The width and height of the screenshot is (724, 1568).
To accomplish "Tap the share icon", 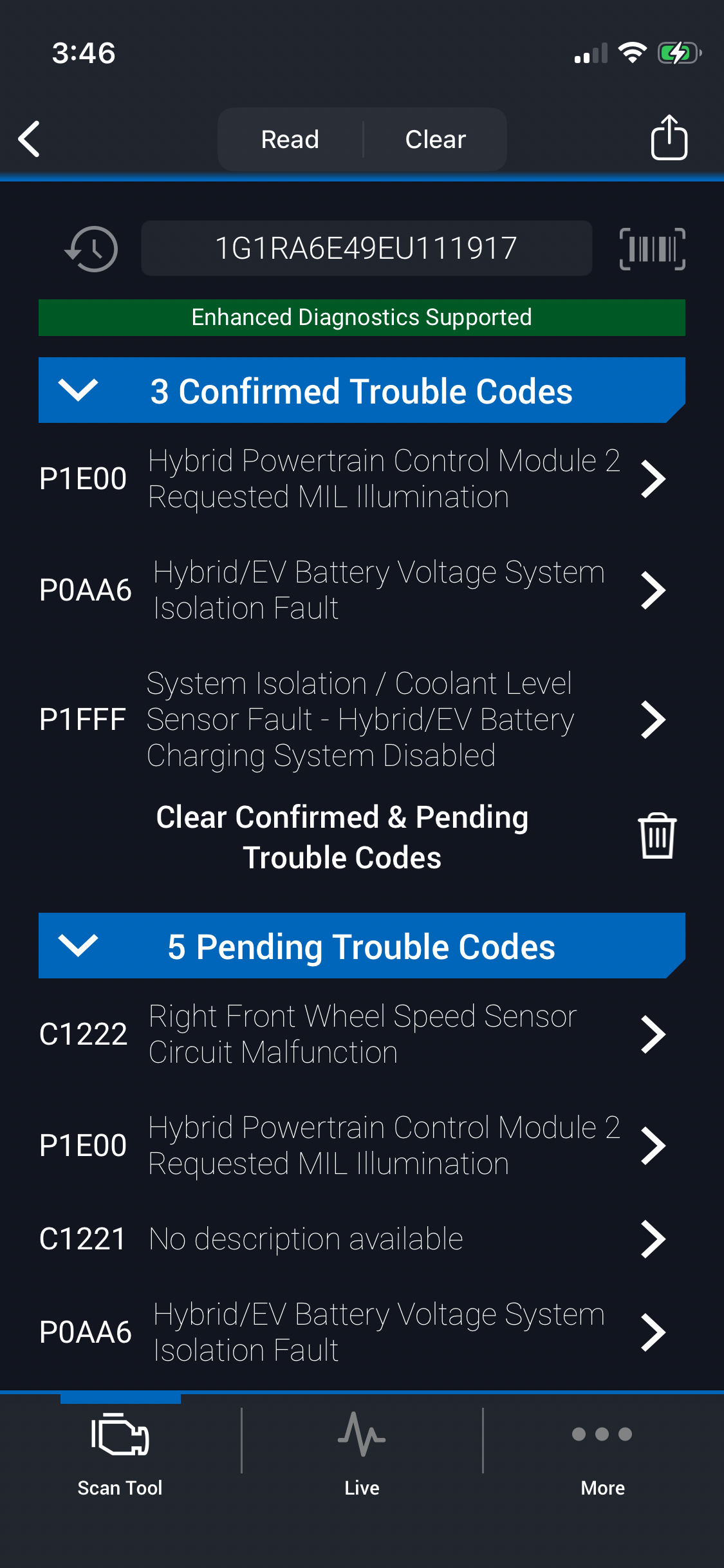I will click(x=669, y=138).
